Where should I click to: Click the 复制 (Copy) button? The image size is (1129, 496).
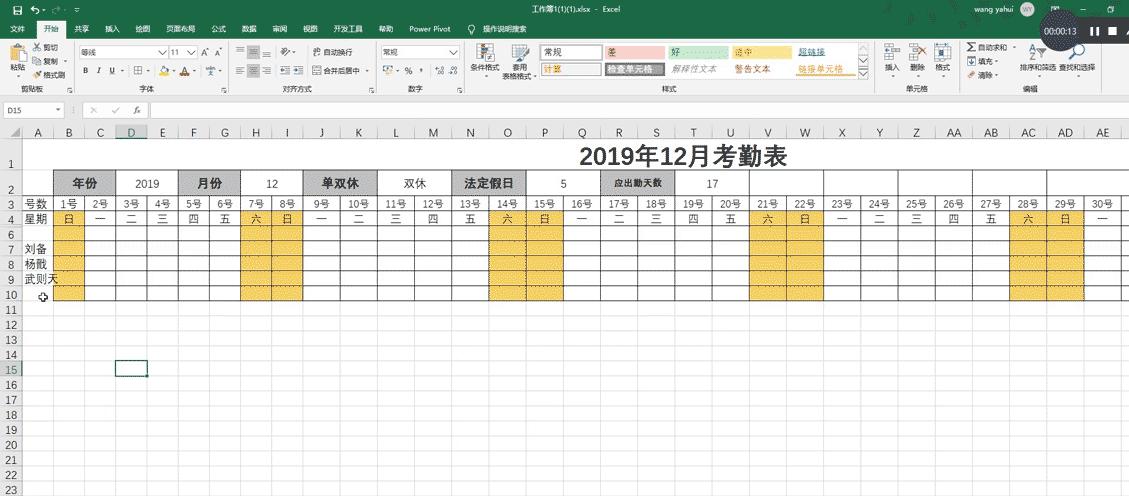coord(47,61)
